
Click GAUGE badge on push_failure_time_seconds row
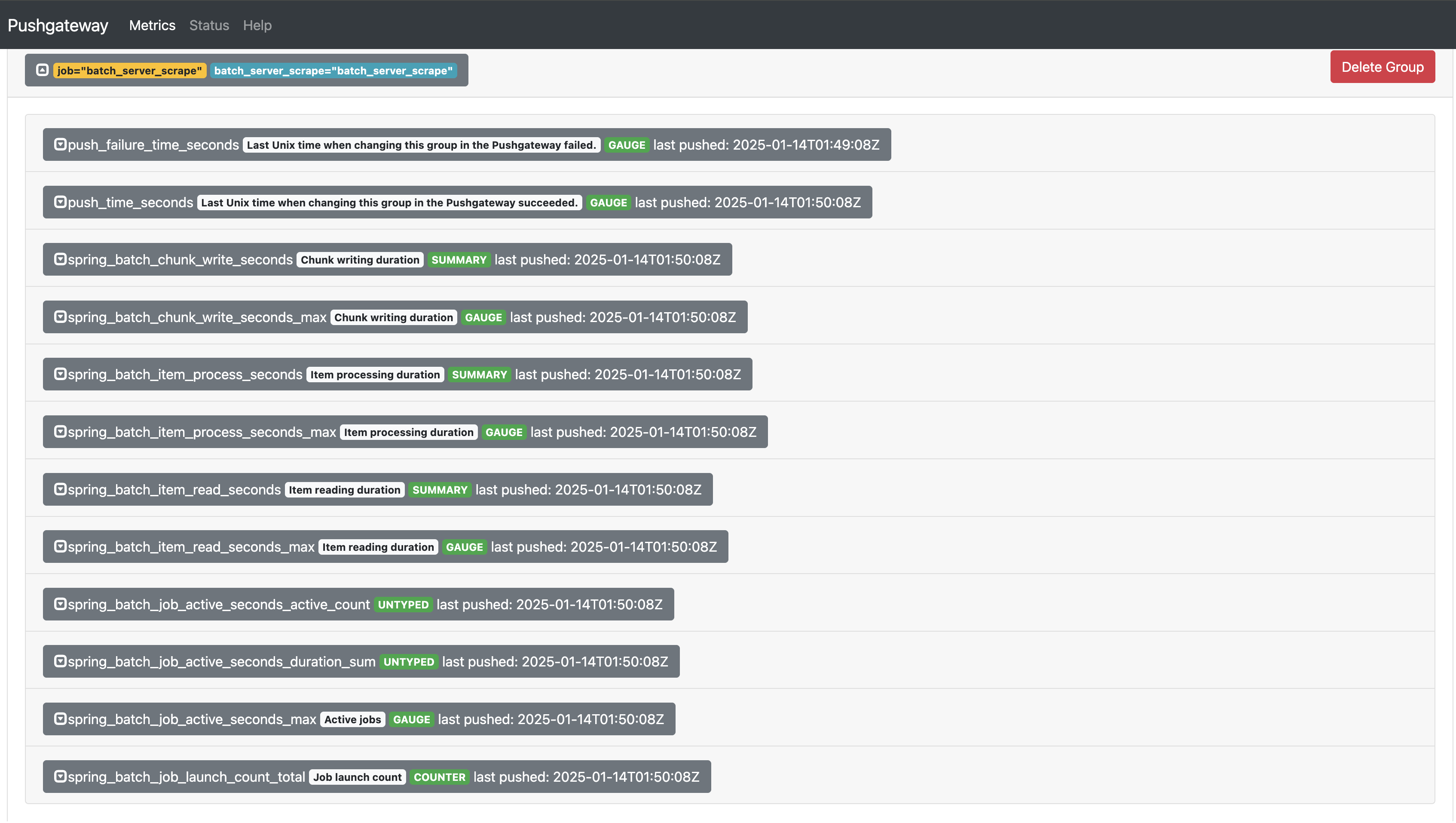[x=627, y=145]
